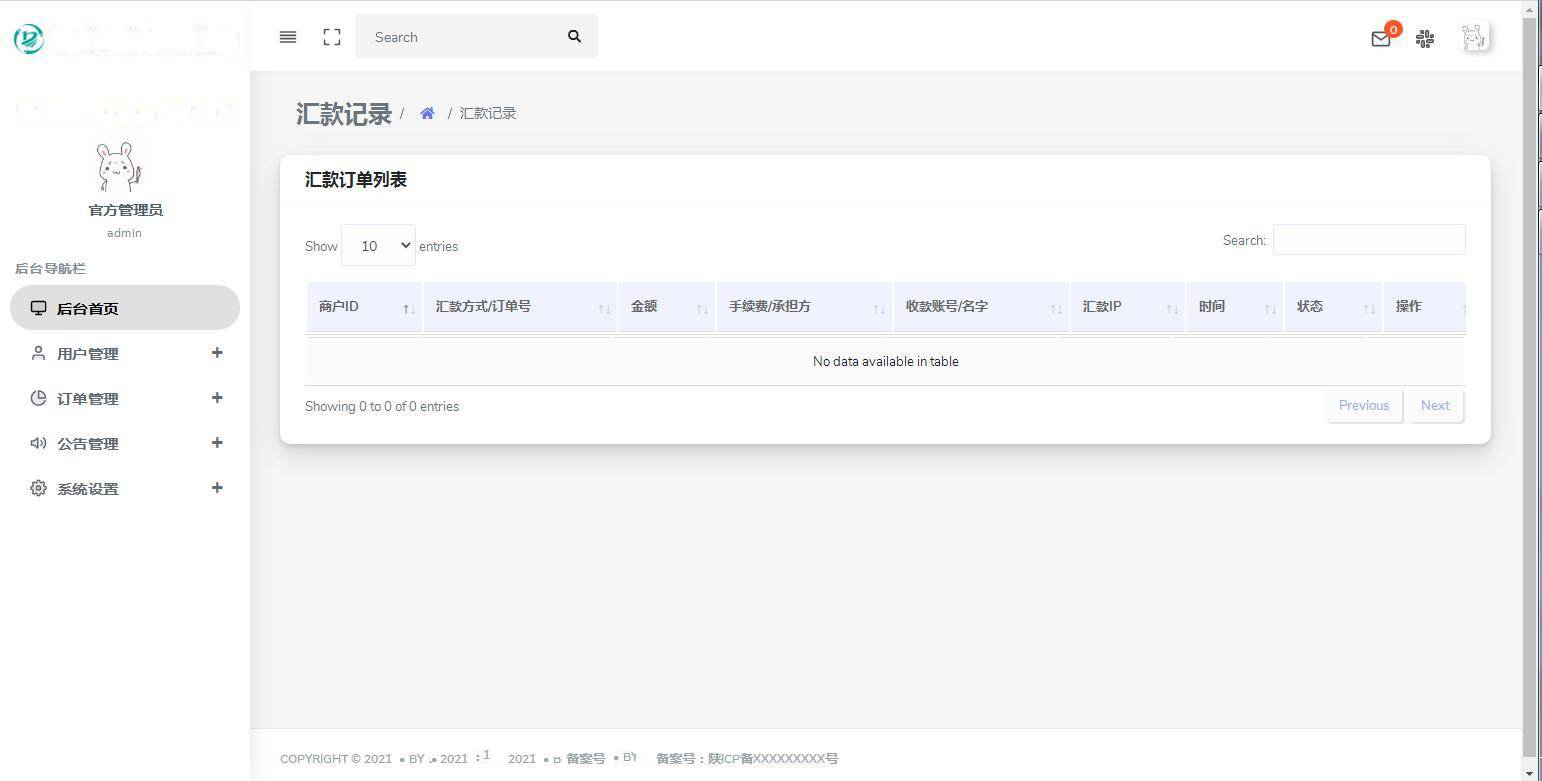Sort table by 商户ID column
Viewport: 1542px width, 781px height.
[x=364, y=307]
